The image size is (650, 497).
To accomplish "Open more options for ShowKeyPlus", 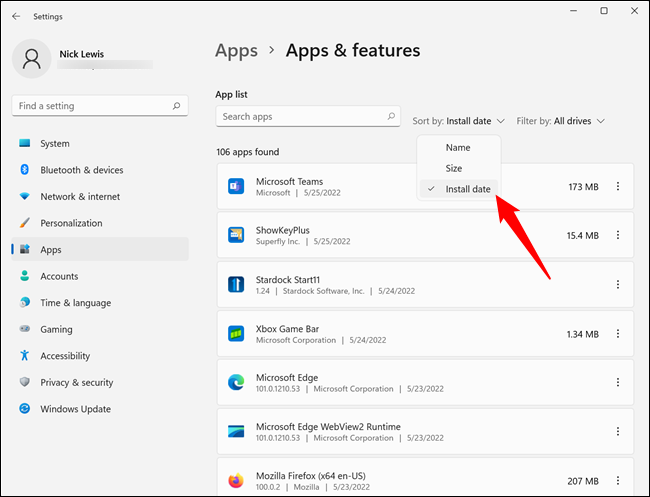I will tap(618, 235).
